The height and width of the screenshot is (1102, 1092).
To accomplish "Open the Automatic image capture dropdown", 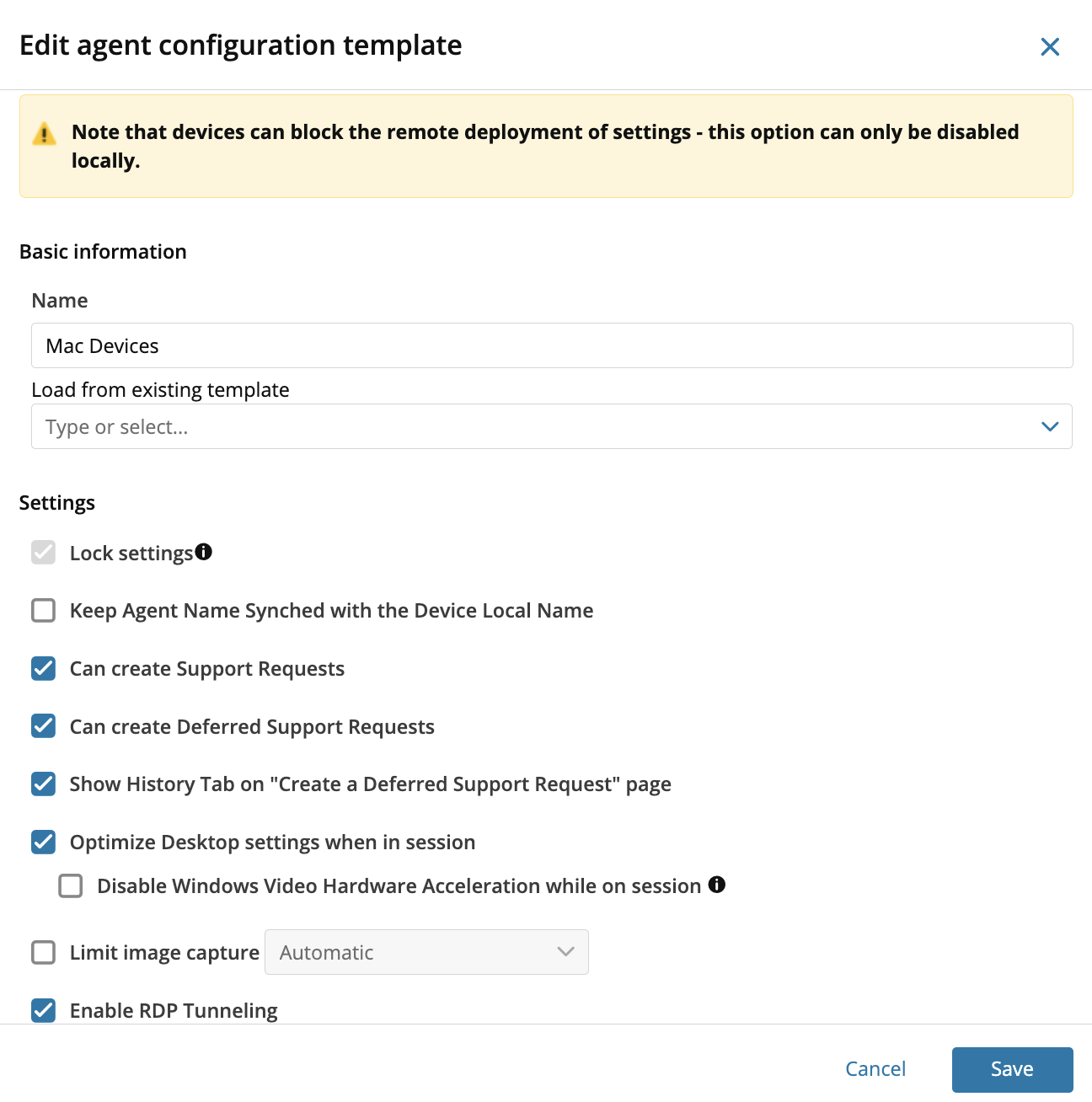I will click(426, 952).
